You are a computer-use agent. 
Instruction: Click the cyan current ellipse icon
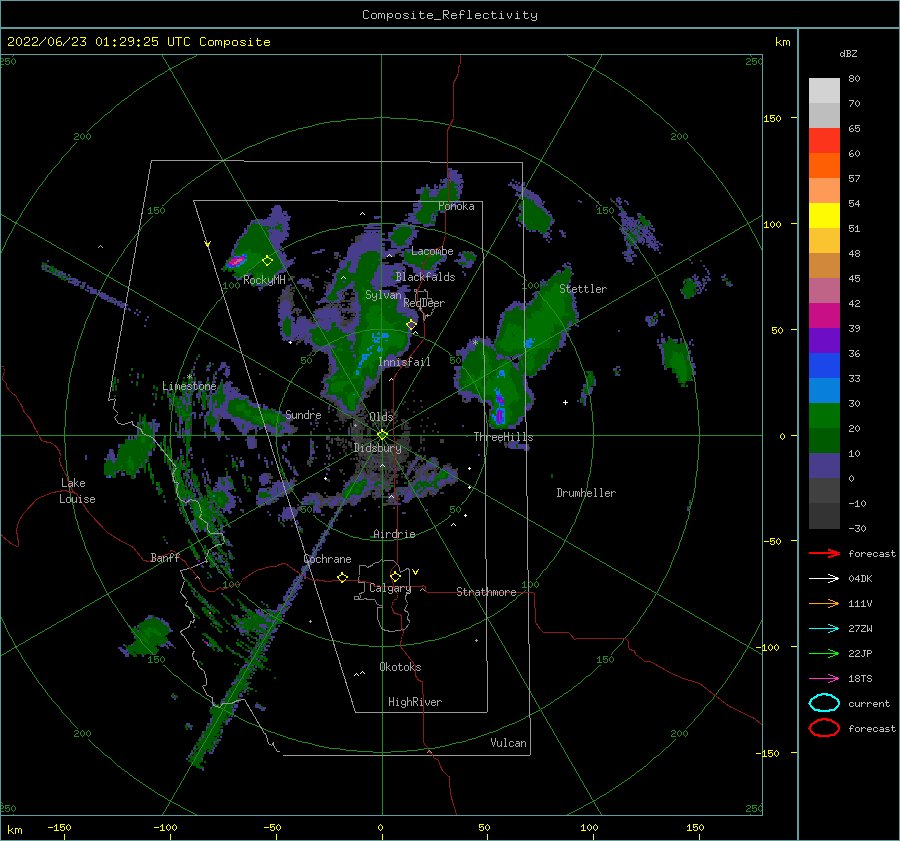[x=824, y=703]
